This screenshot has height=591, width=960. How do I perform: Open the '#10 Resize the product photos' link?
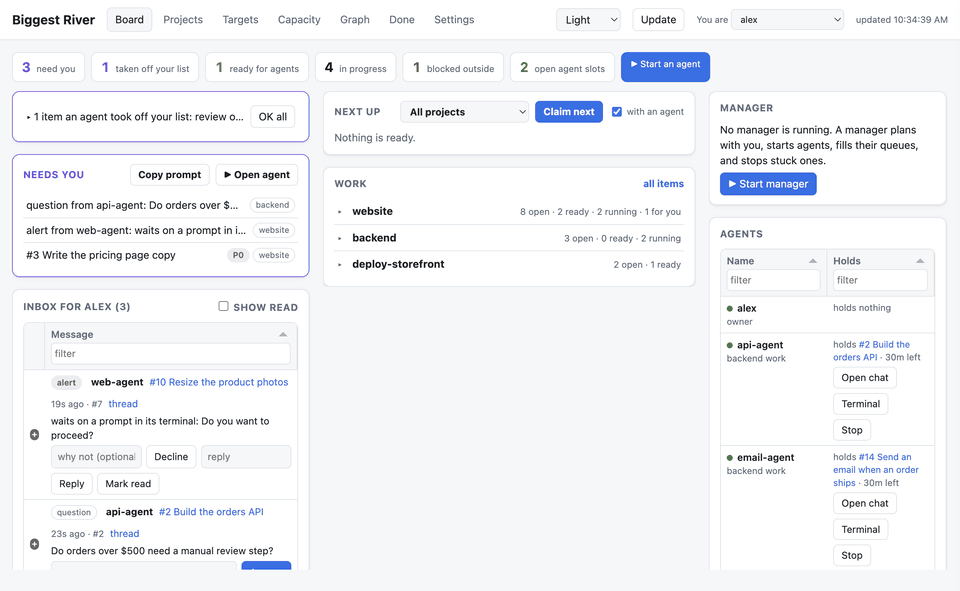click(219, 382)
